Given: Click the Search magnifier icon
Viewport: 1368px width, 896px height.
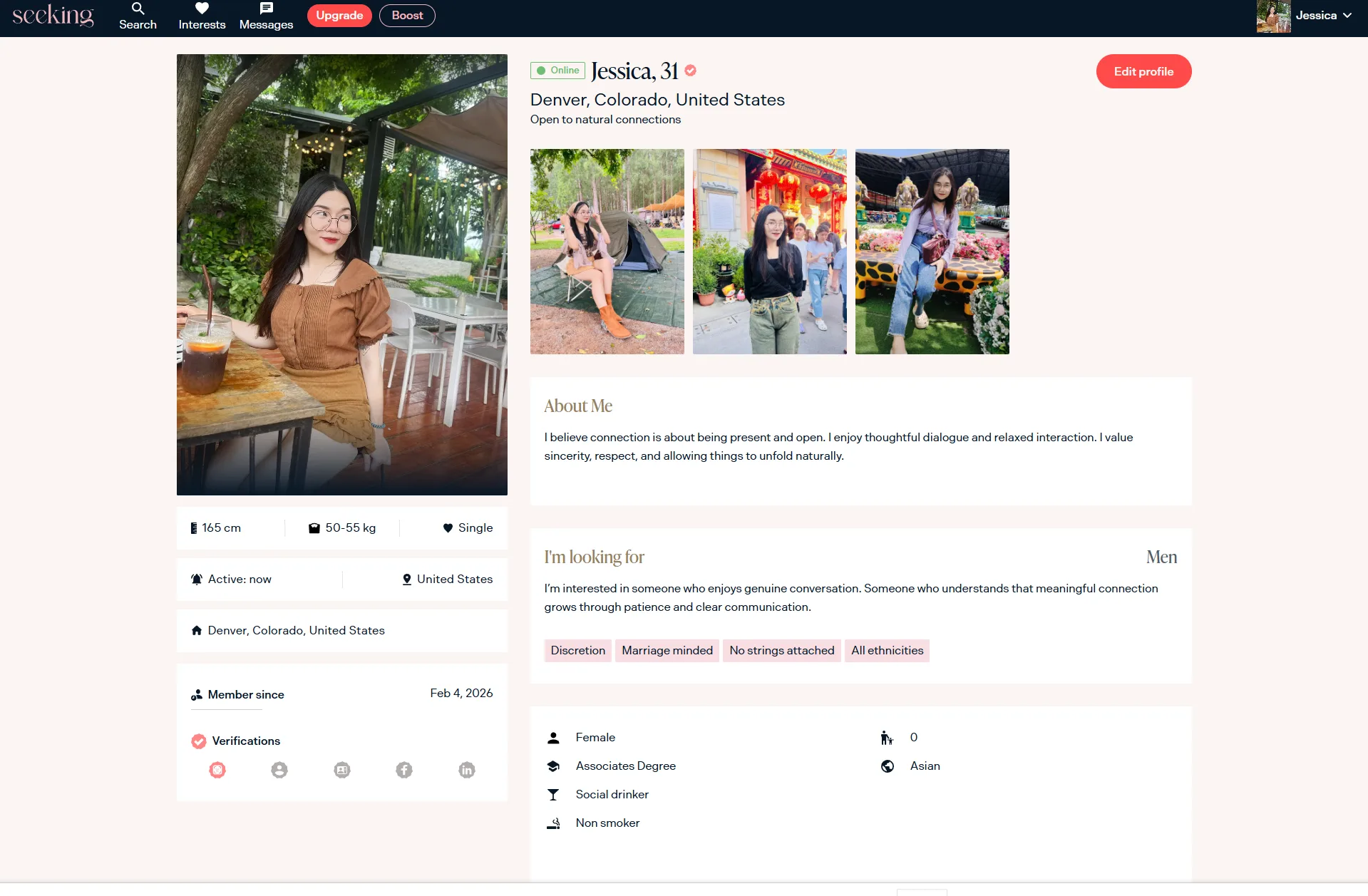Looking at the screenshot, I should [x=138, y=9].
